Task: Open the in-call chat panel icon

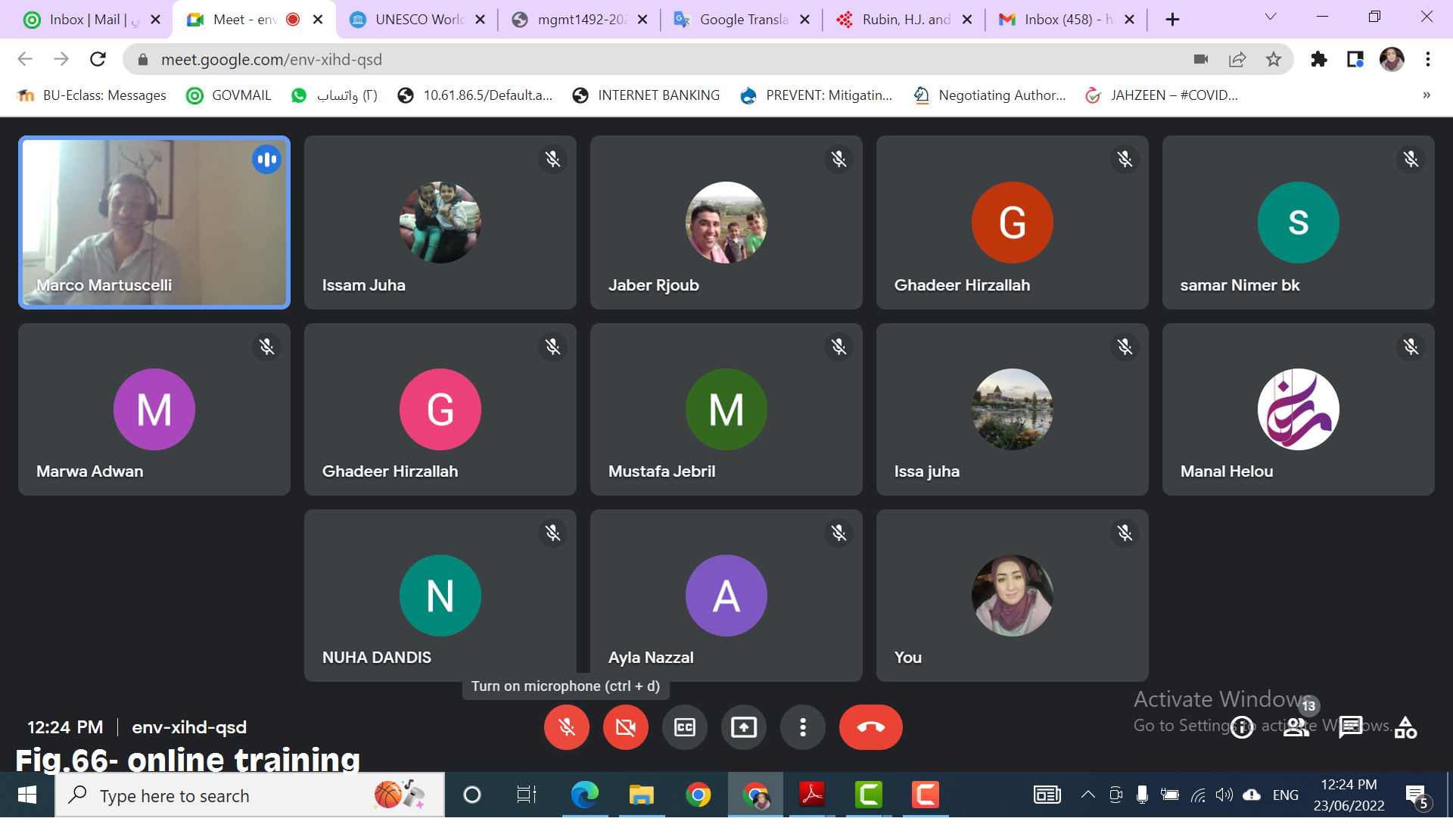Action: (x=1350, y=727)
